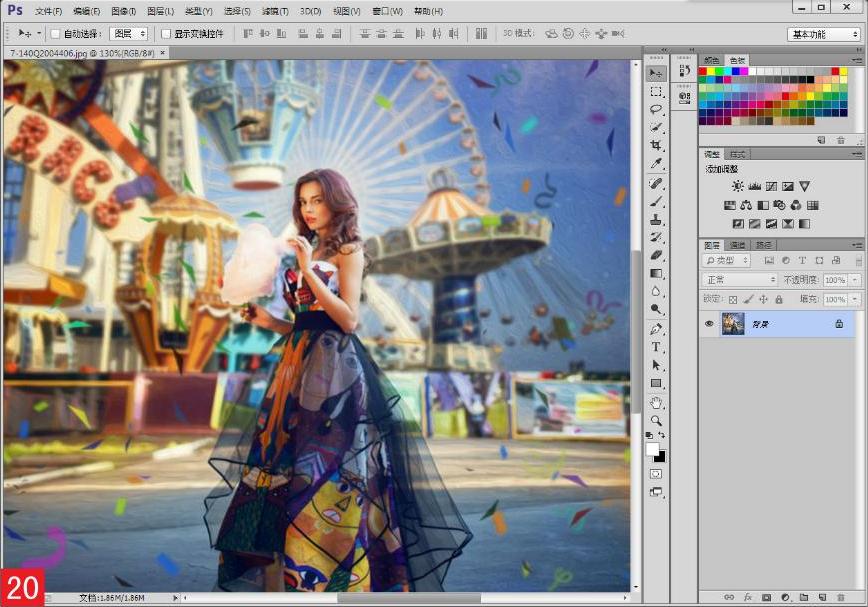Hide the 背景 layer with the eye
868x607 pixels.
click(x=709, y=324)
